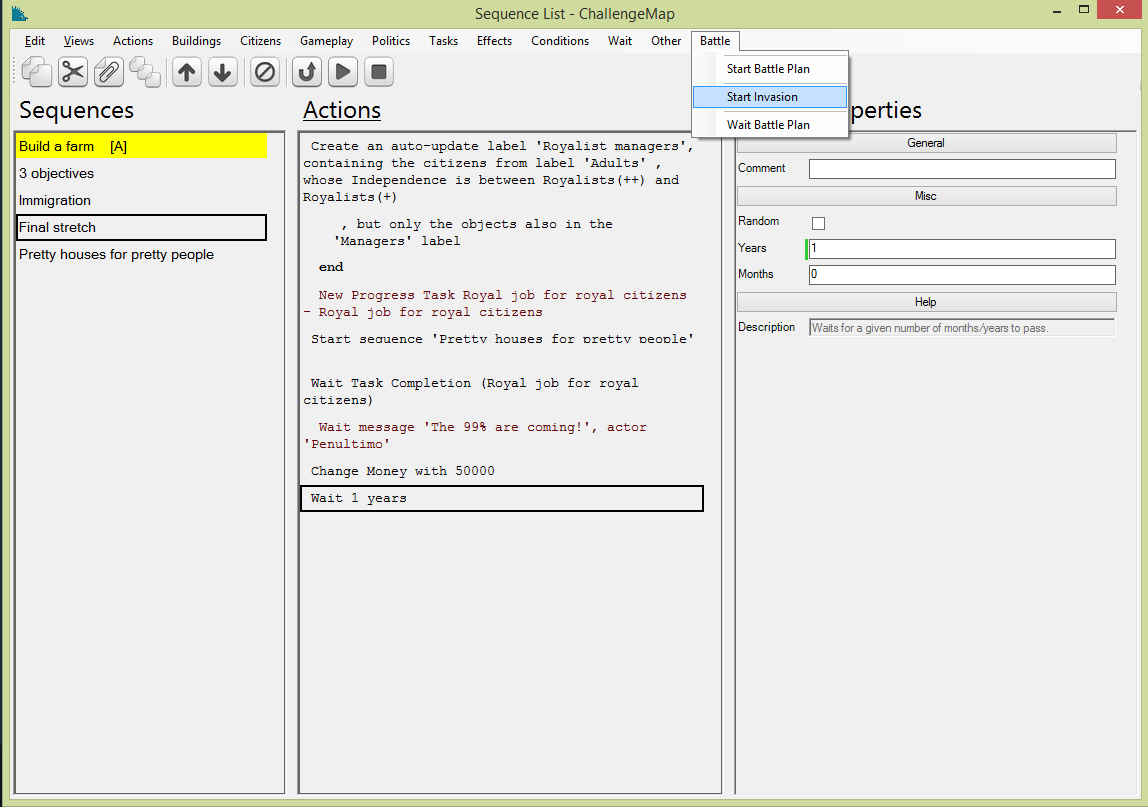Image resolution: width=1148 pixels, height=807 pixels.
Task: Collapse the Misc properties section header
Action: point(926,196)
